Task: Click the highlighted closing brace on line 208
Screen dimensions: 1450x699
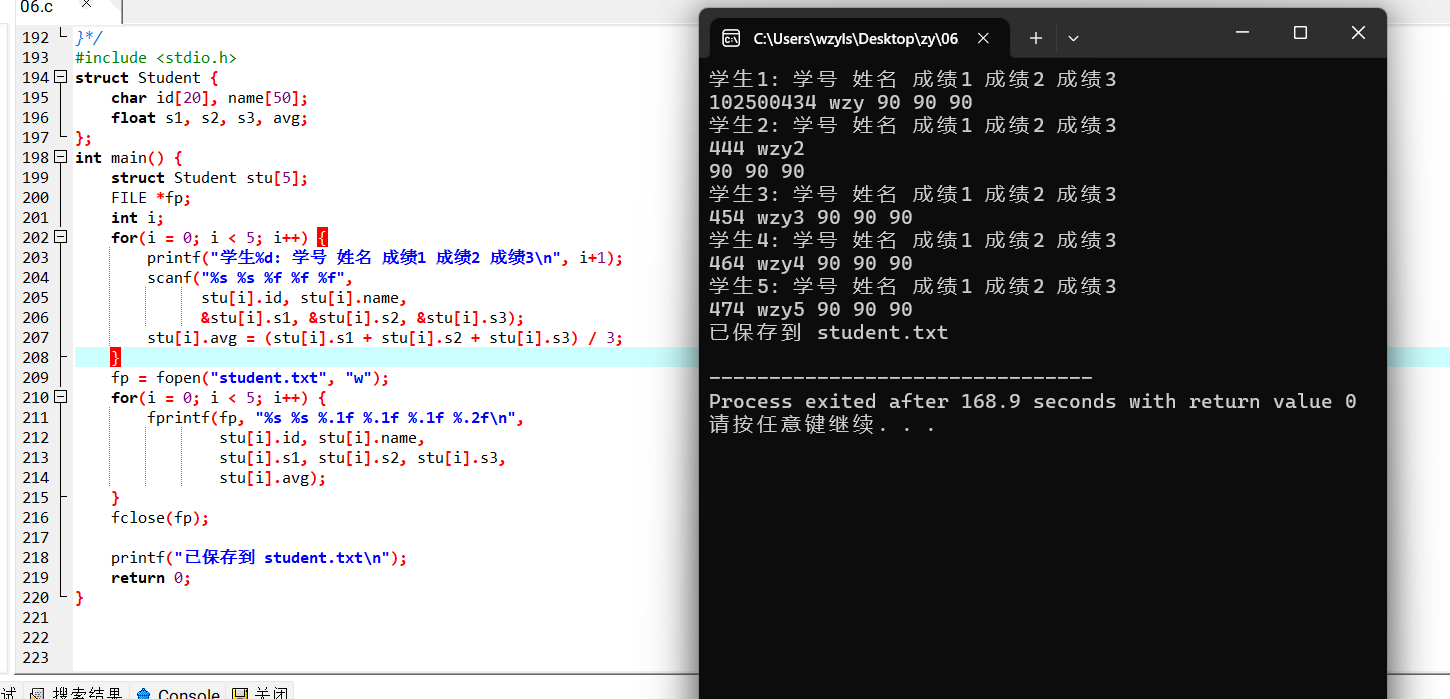Action: tap(115, 357)
